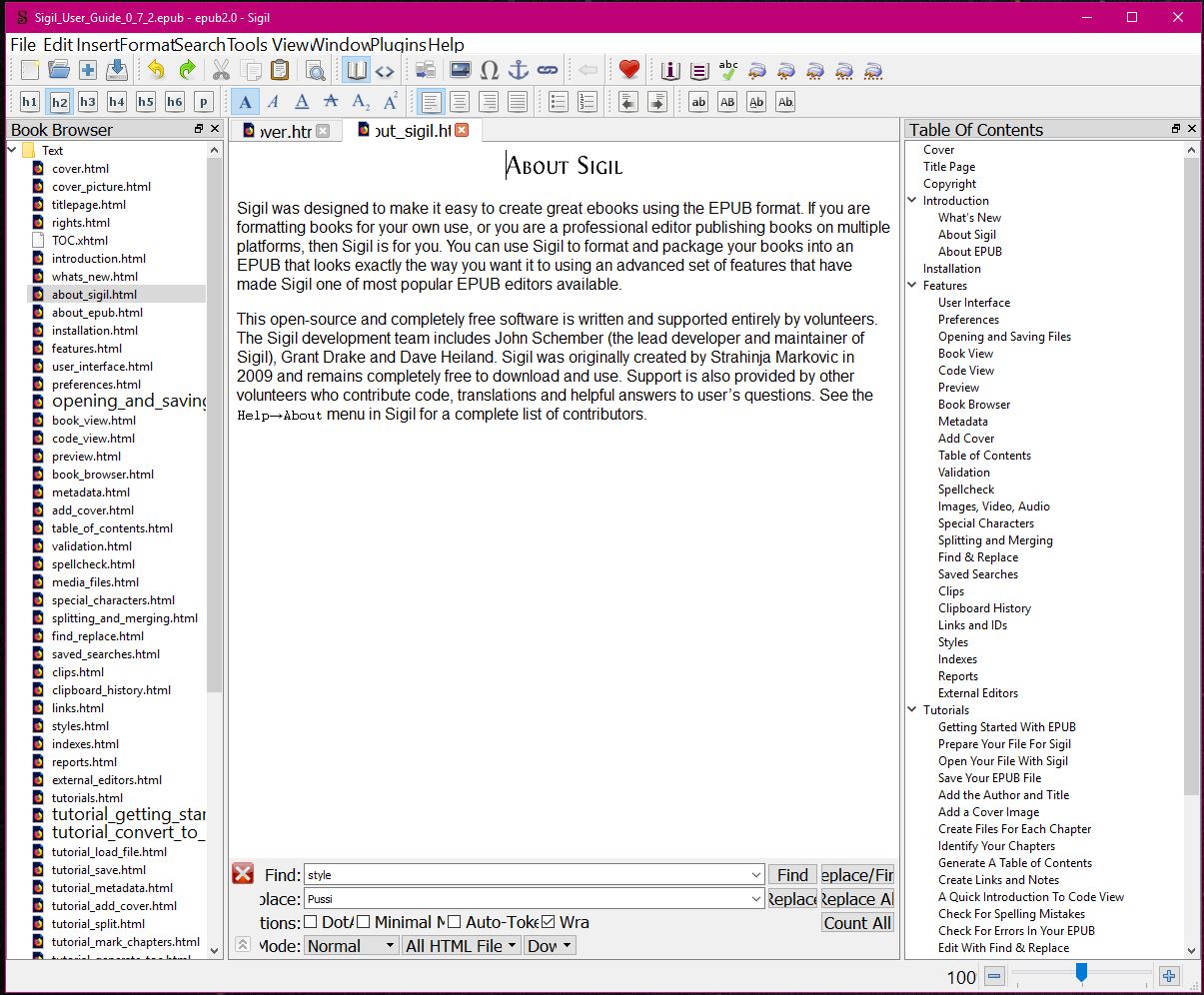Screen dimensions: 1204x995
Task: Open the Plugins menu
Action: 399,44
